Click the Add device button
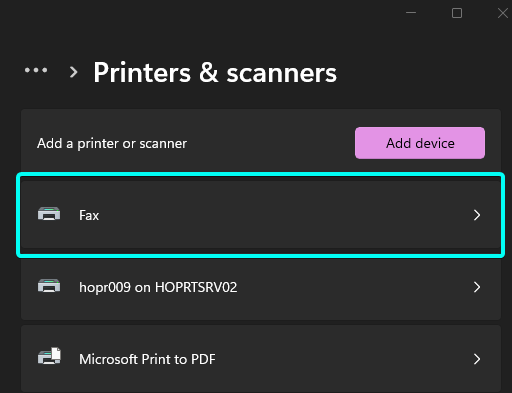This screenshot has width=512, height=393. [x=420, y=143]
